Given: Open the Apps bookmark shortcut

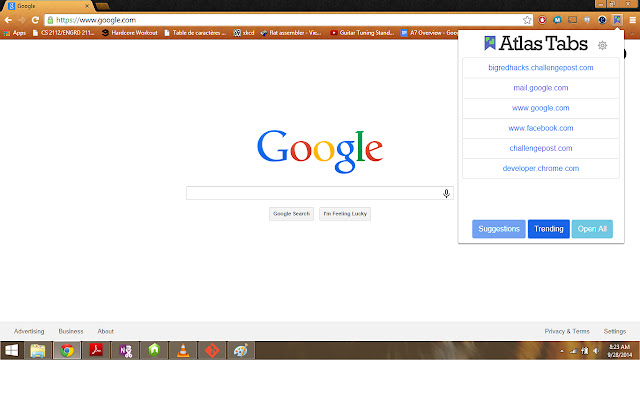Looking at the screenshot, I should click(15, 33).
